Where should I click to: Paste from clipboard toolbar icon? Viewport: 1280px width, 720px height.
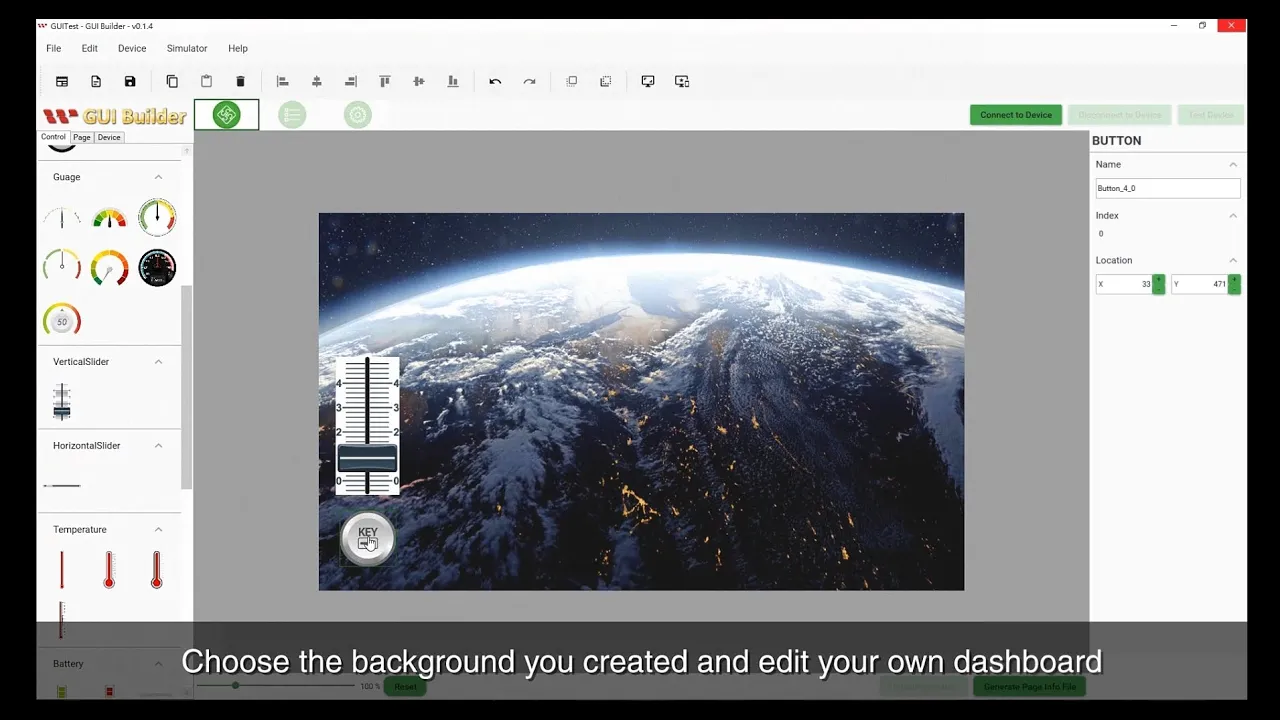[206, 81]
